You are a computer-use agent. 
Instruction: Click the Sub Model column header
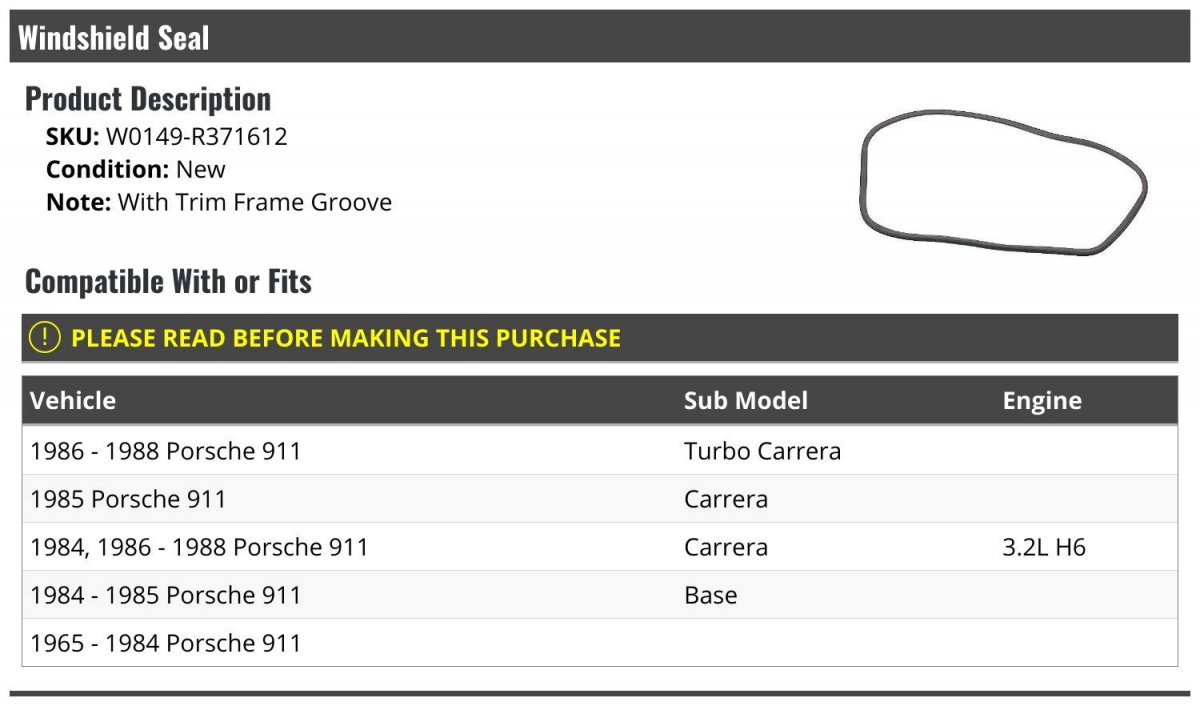click(746, 401)
